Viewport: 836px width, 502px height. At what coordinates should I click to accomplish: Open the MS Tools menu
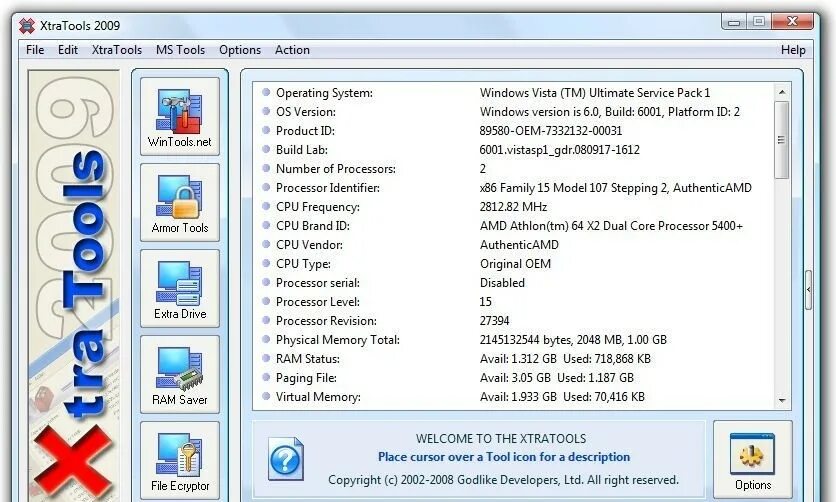click(180, 50)
